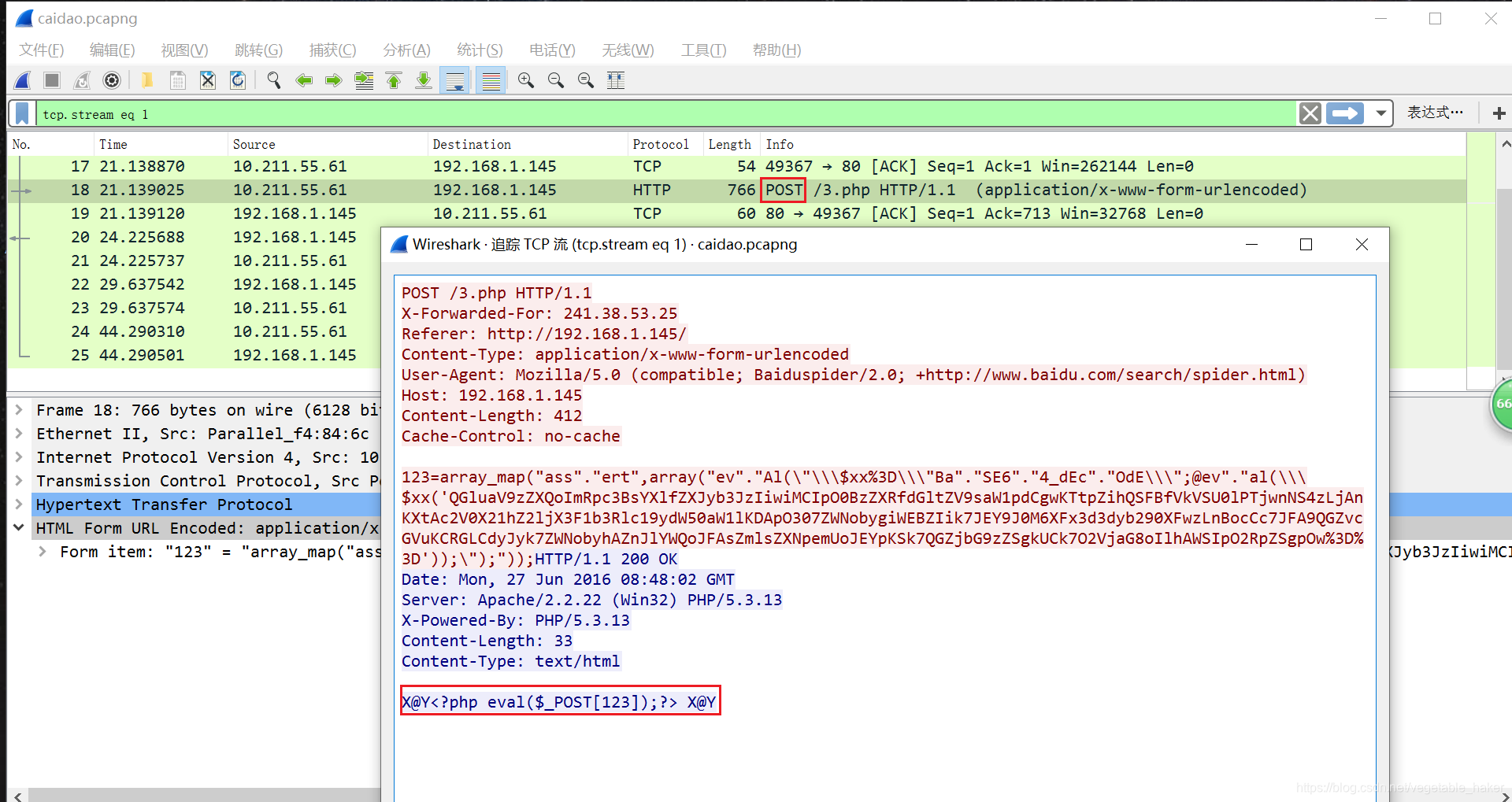Restart the current capture
The height and width of the screenshot is (802, 1512).
pos(82,80)
